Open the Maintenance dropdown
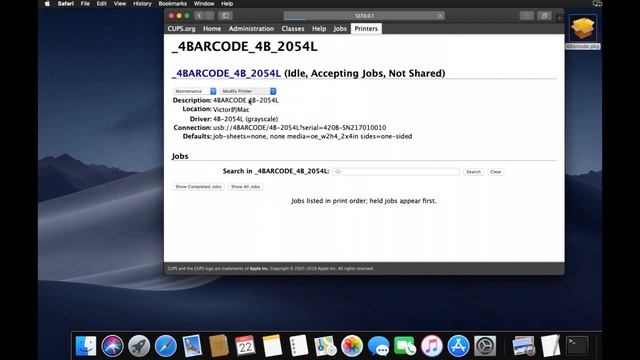The height and width of the screenshot is (360, 640). coord(194,91)
